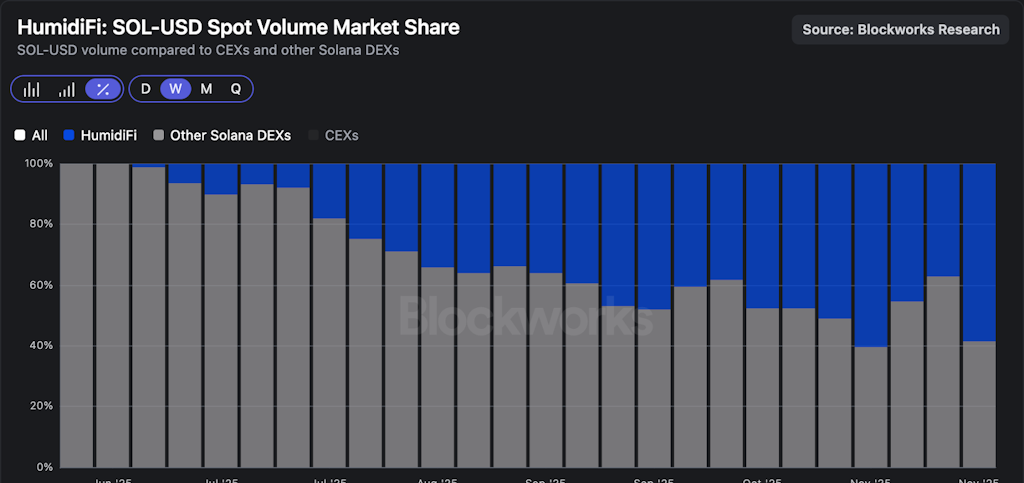
Task: Click the 100% y-axis label
Action: click(x=39, y=163)
